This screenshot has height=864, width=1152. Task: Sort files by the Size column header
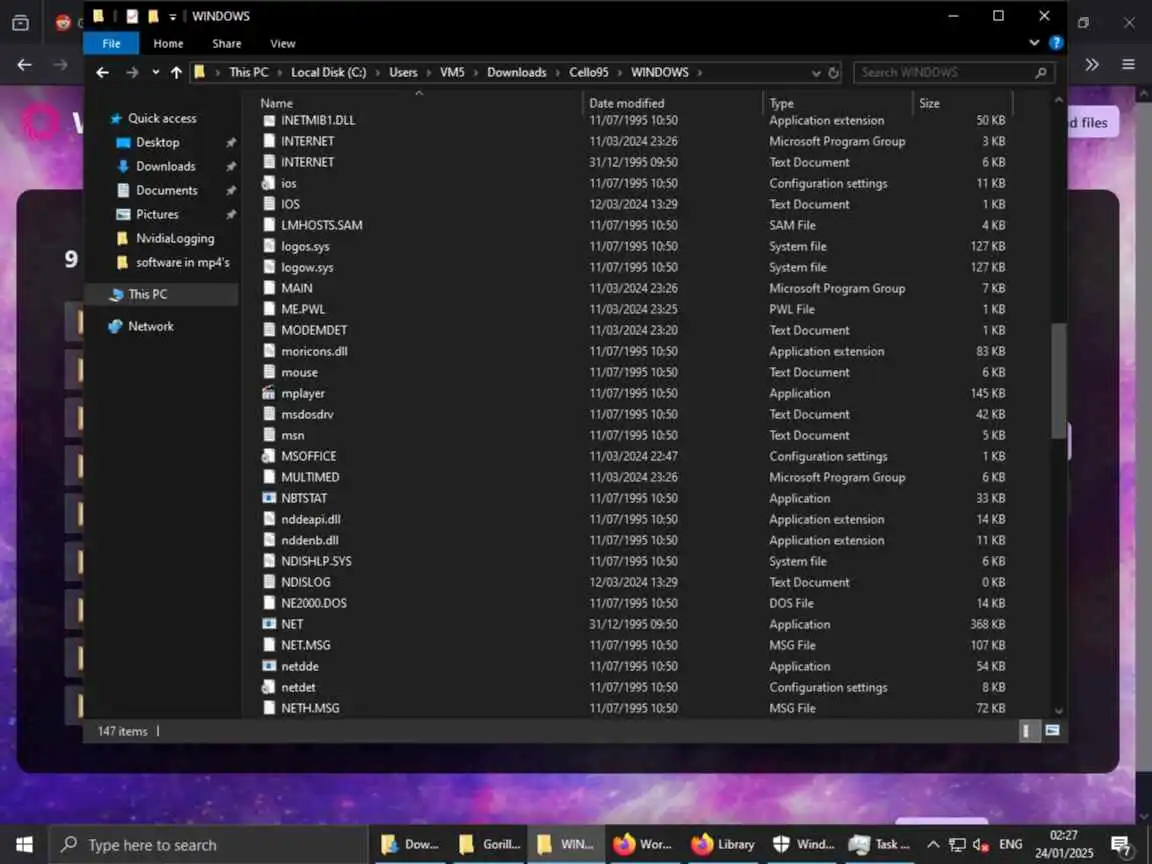point(929,104)
